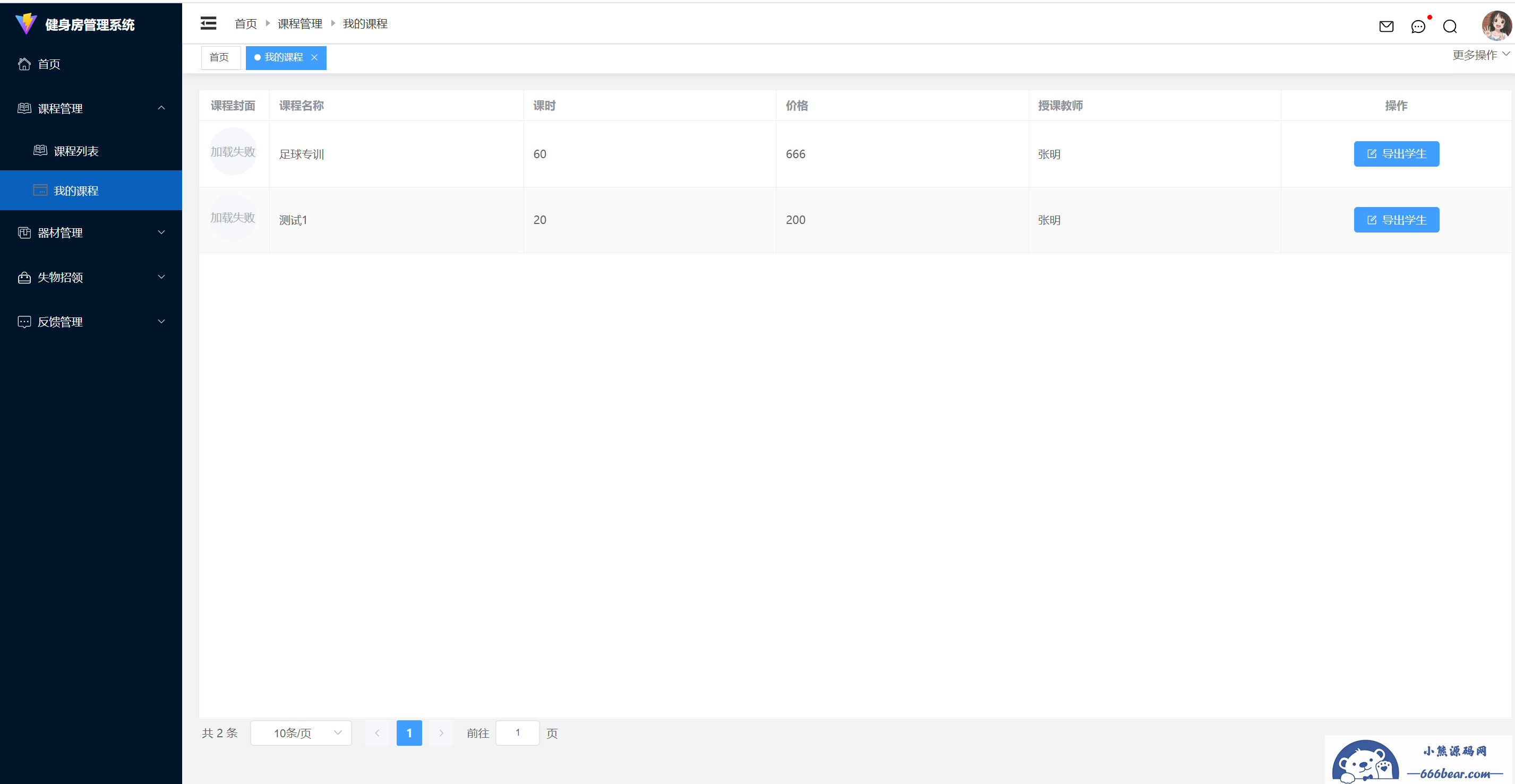
Task: Select 我的课程 sidebar item
Action: point(91,191)
